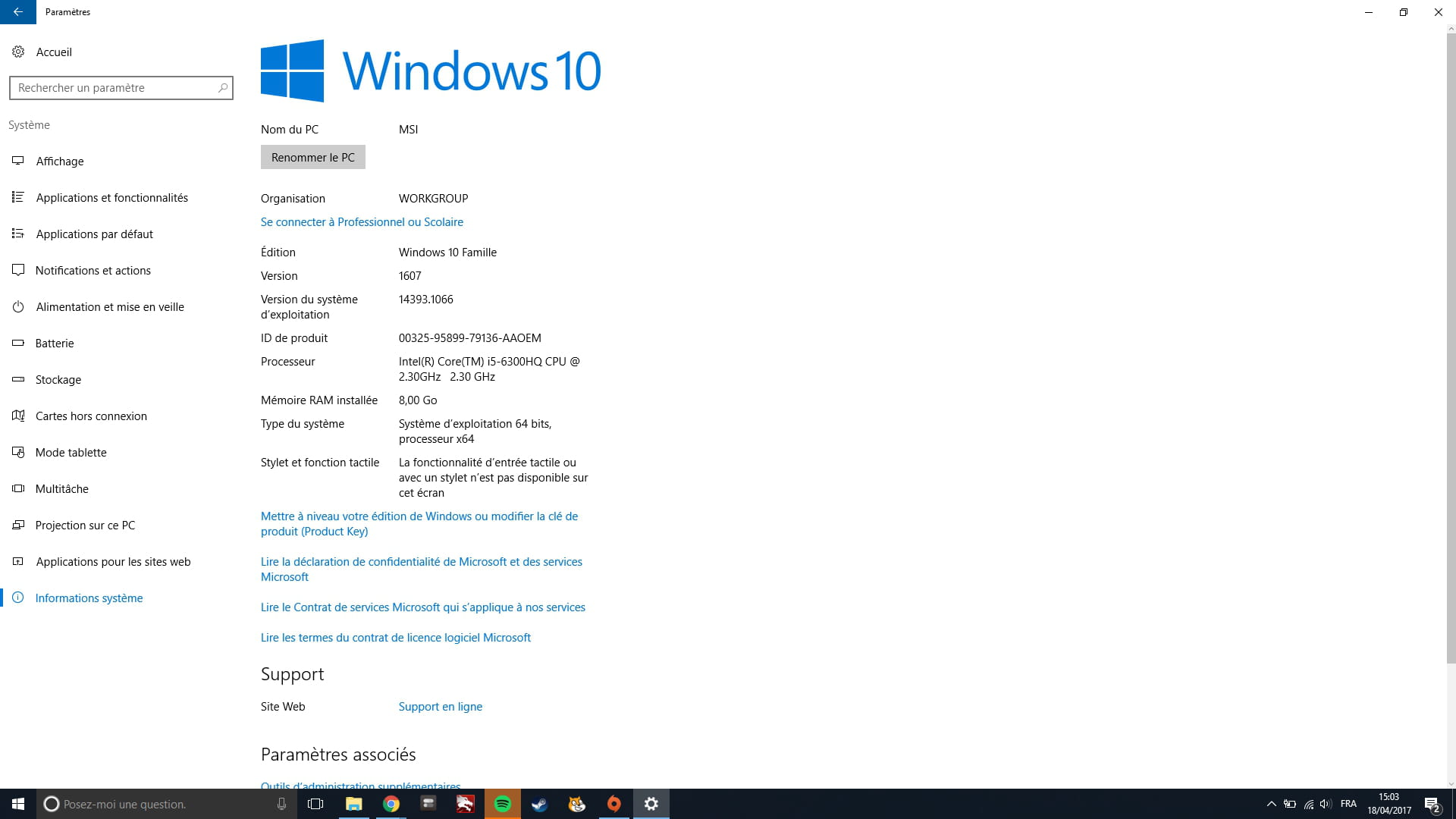Screen dimensions: 1456x819
Task: Select Informations système in the sidebar
Action: coord(89,598)
